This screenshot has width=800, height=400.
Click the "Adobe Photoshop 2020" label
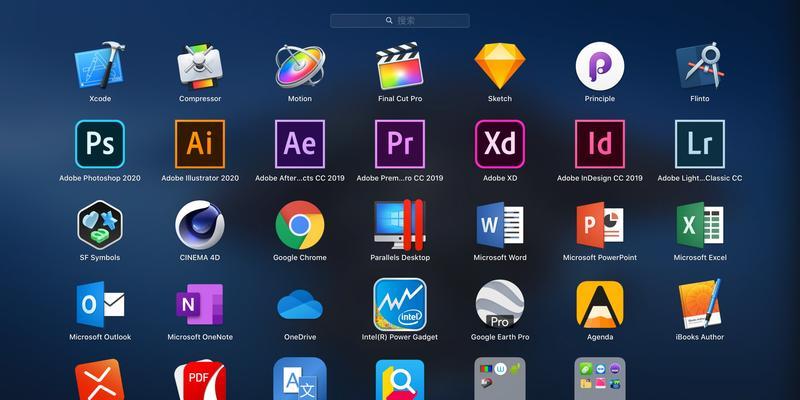(100, 178)
